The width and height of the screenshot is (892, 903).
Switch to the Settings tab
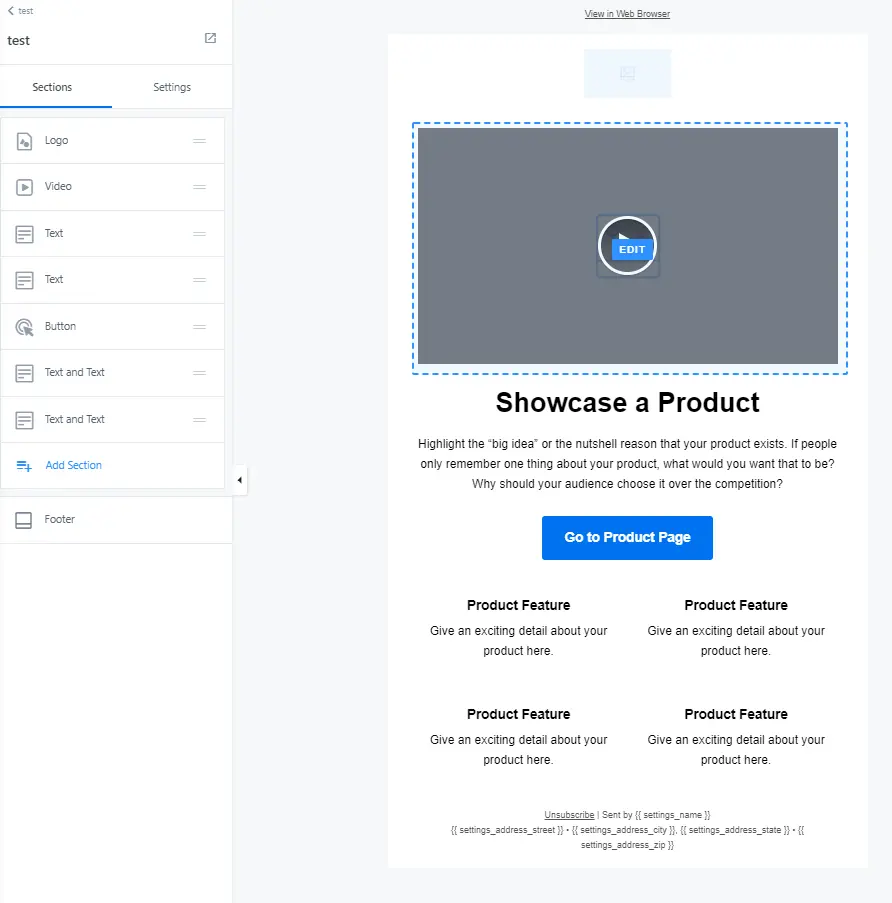[172, 87]
